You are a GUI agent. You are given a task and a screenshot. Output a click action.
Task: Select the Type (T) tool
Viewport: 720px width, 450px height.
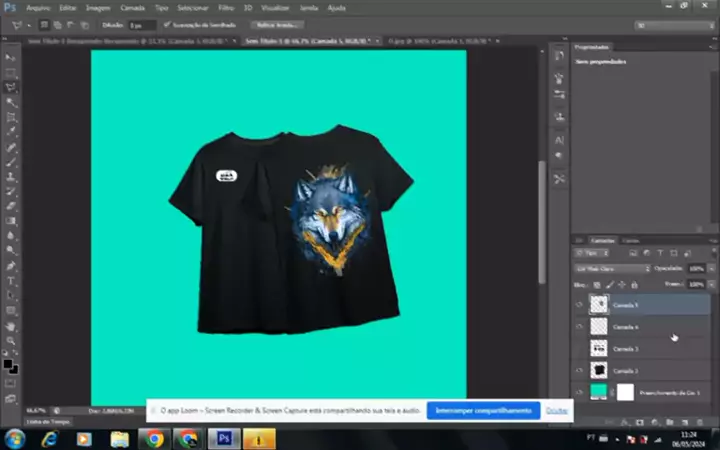coord(11,282)
